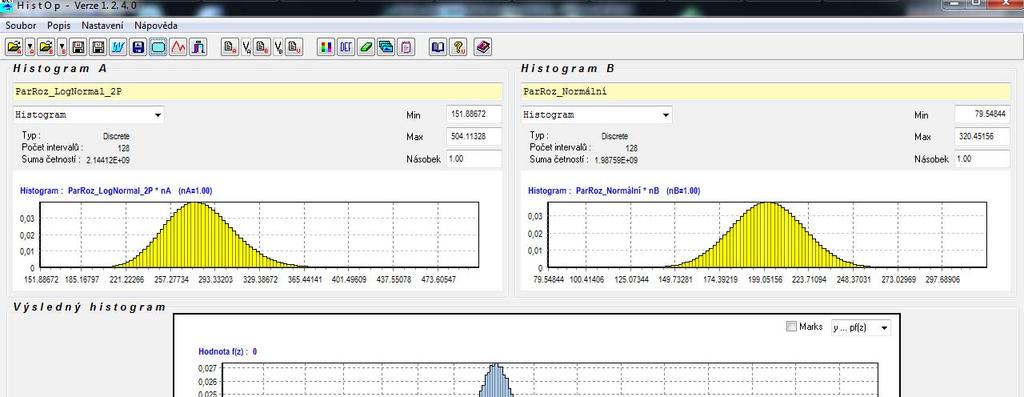This screenshot has width=1024, height=397.
Task: Click the DEF defaults toolbar icon
Action: 346,47
